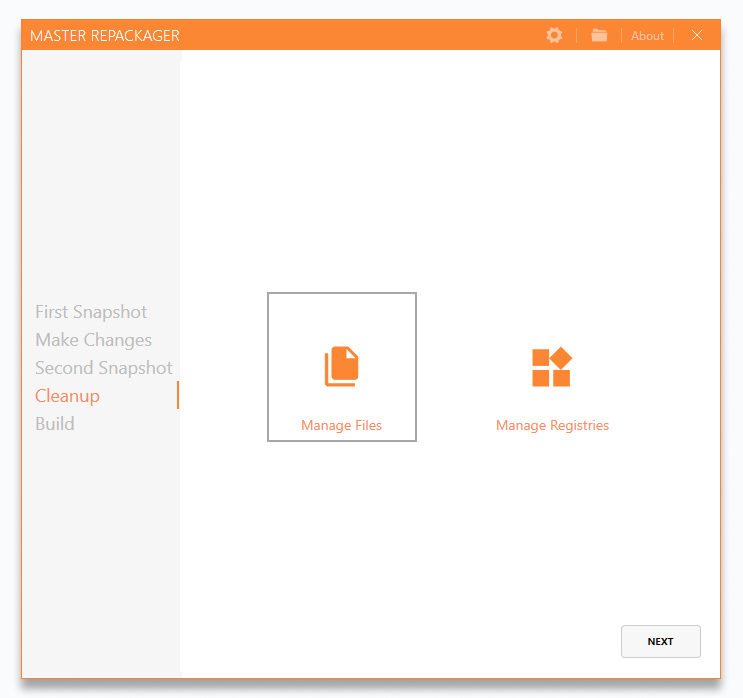Click blank white area left of NEXT button

[450, 641]
